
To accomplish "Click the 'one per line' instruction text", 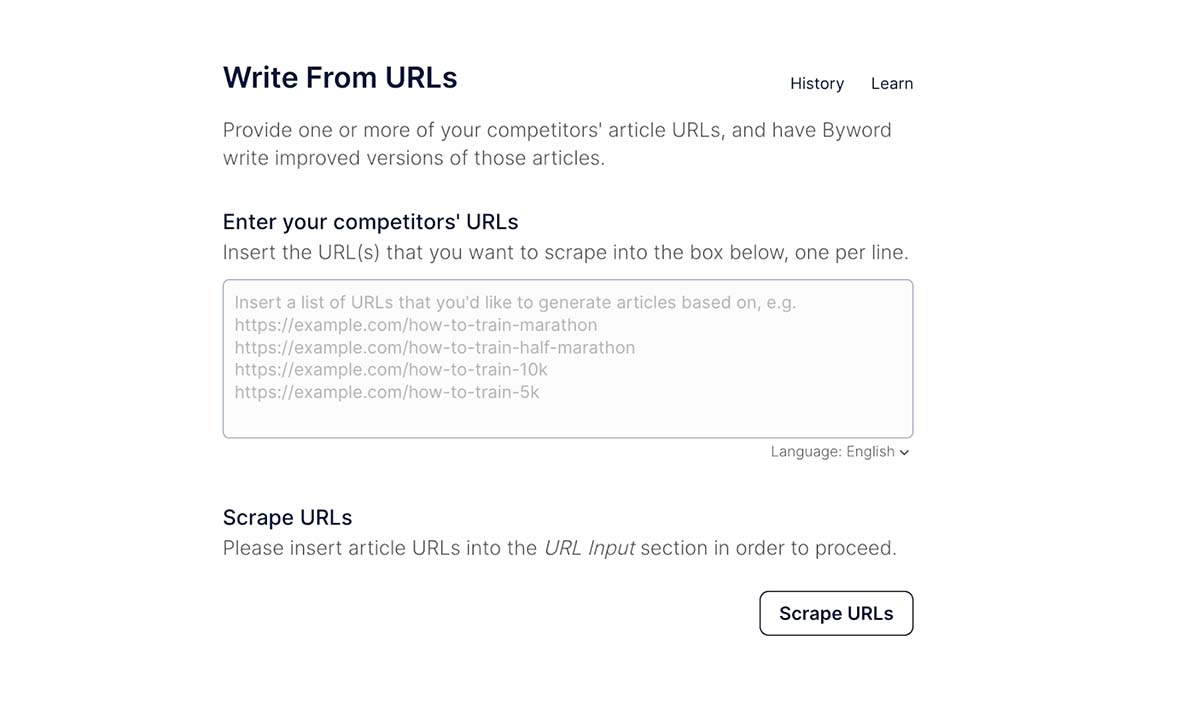I will (x=850, y=252).
